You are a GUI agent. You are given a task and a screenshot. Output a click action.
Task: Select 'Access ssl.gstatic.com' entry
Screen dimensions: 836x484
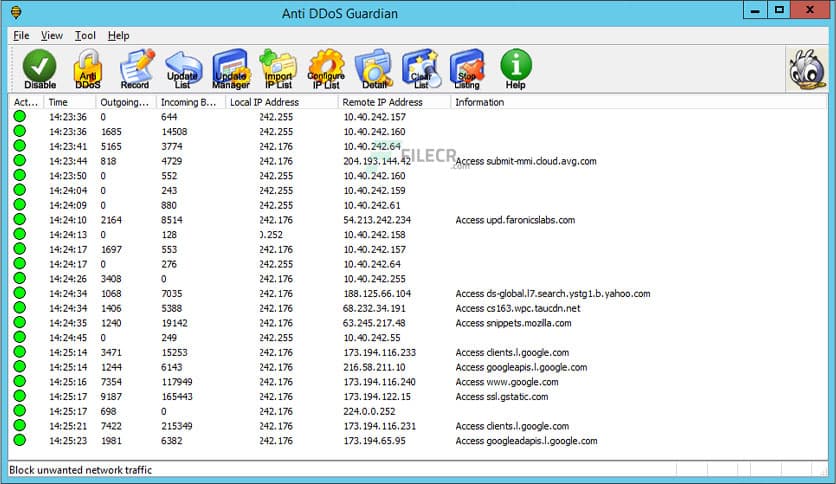click(x=502, y=397)
